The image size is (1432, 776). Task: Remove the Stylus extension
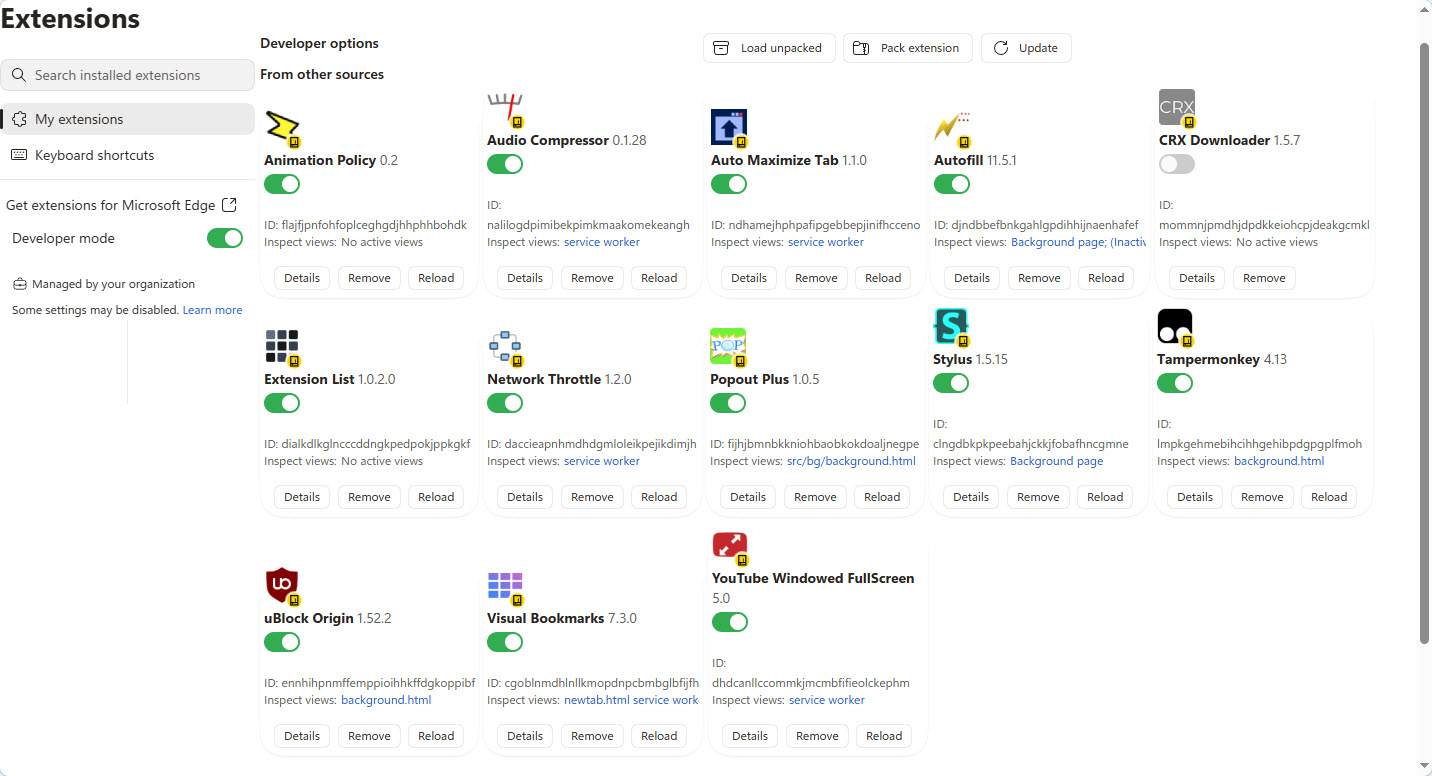(1038, 497)
